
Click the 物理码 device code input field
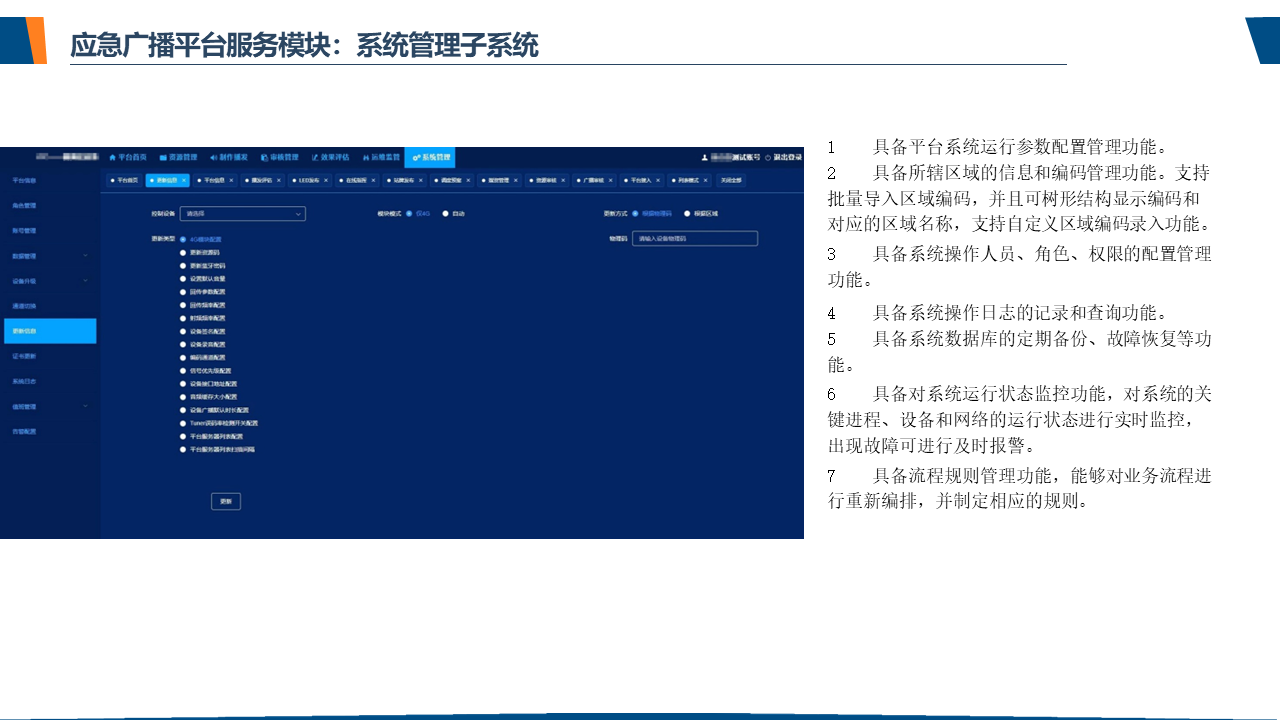click(694, 239)
